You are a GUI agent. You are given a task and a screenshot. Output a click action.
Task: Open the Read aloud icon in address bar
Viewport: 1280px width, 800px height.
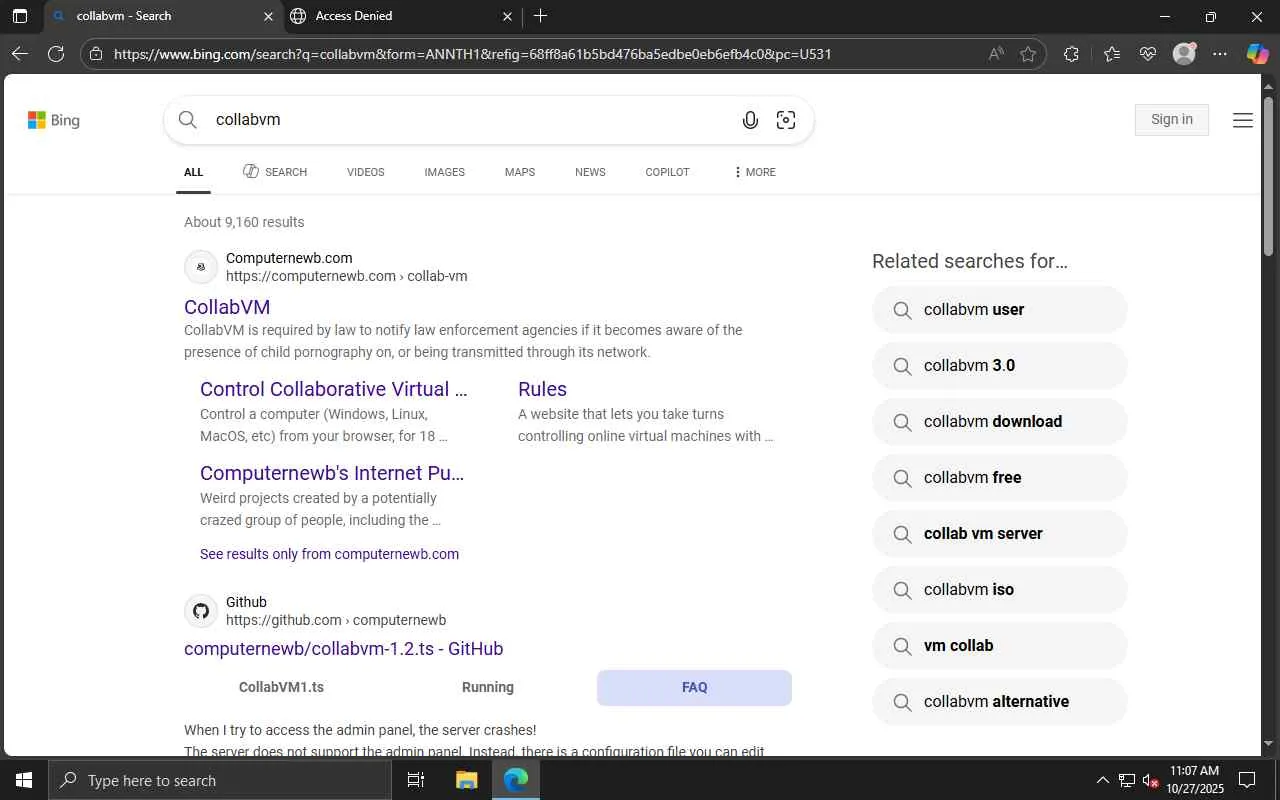click(996, 54)
